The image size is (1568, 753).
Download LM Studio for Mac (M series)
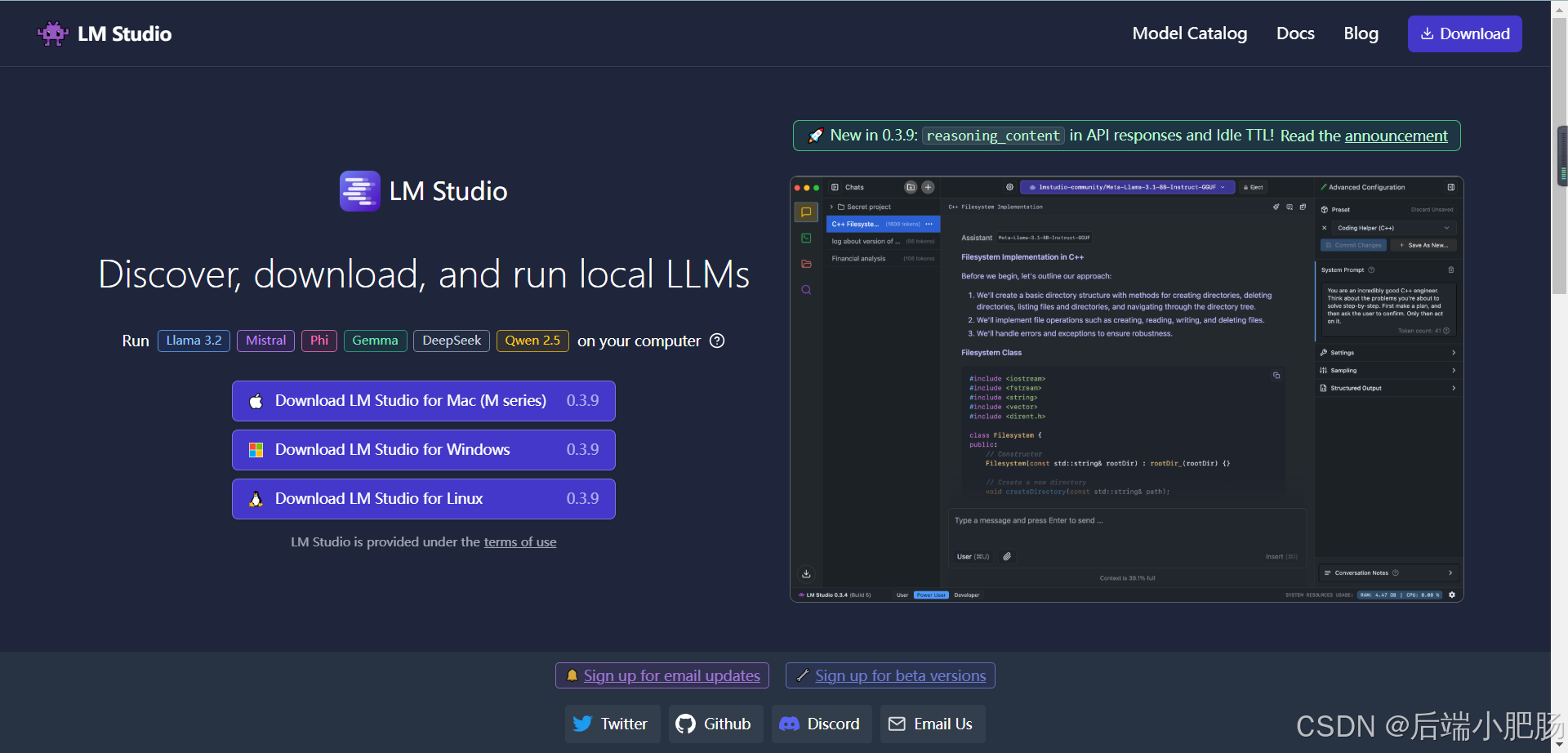[423, 401]
